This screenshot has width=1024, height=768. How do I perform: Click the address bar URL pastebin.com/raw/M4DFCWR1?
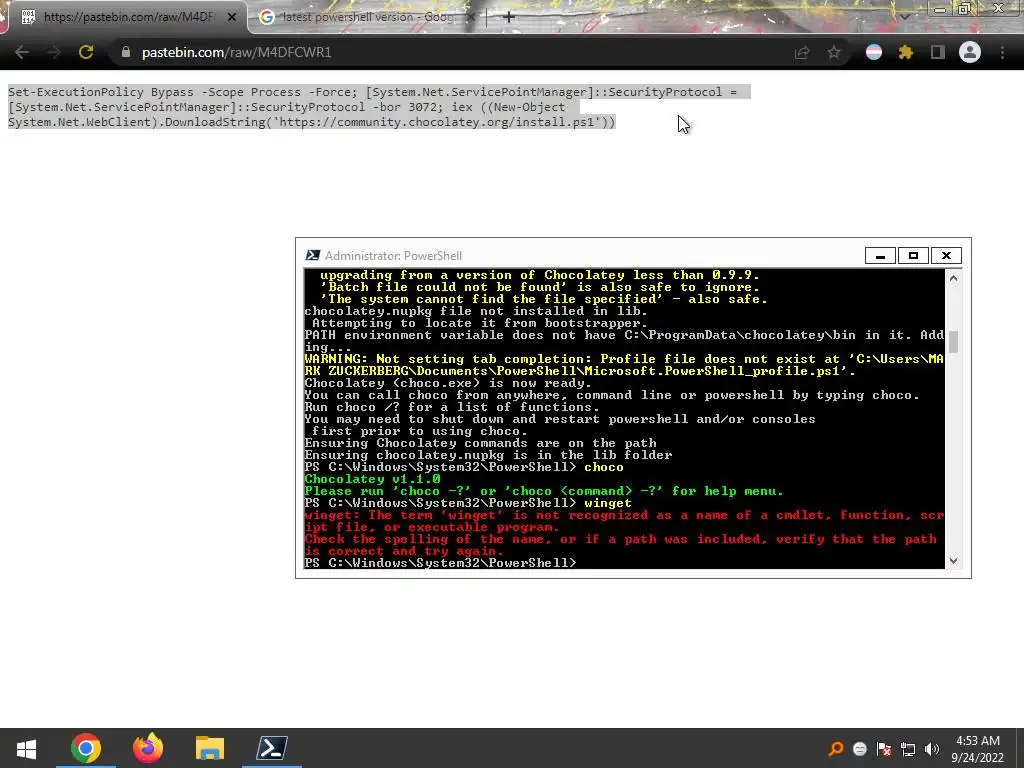coord(236,52)
